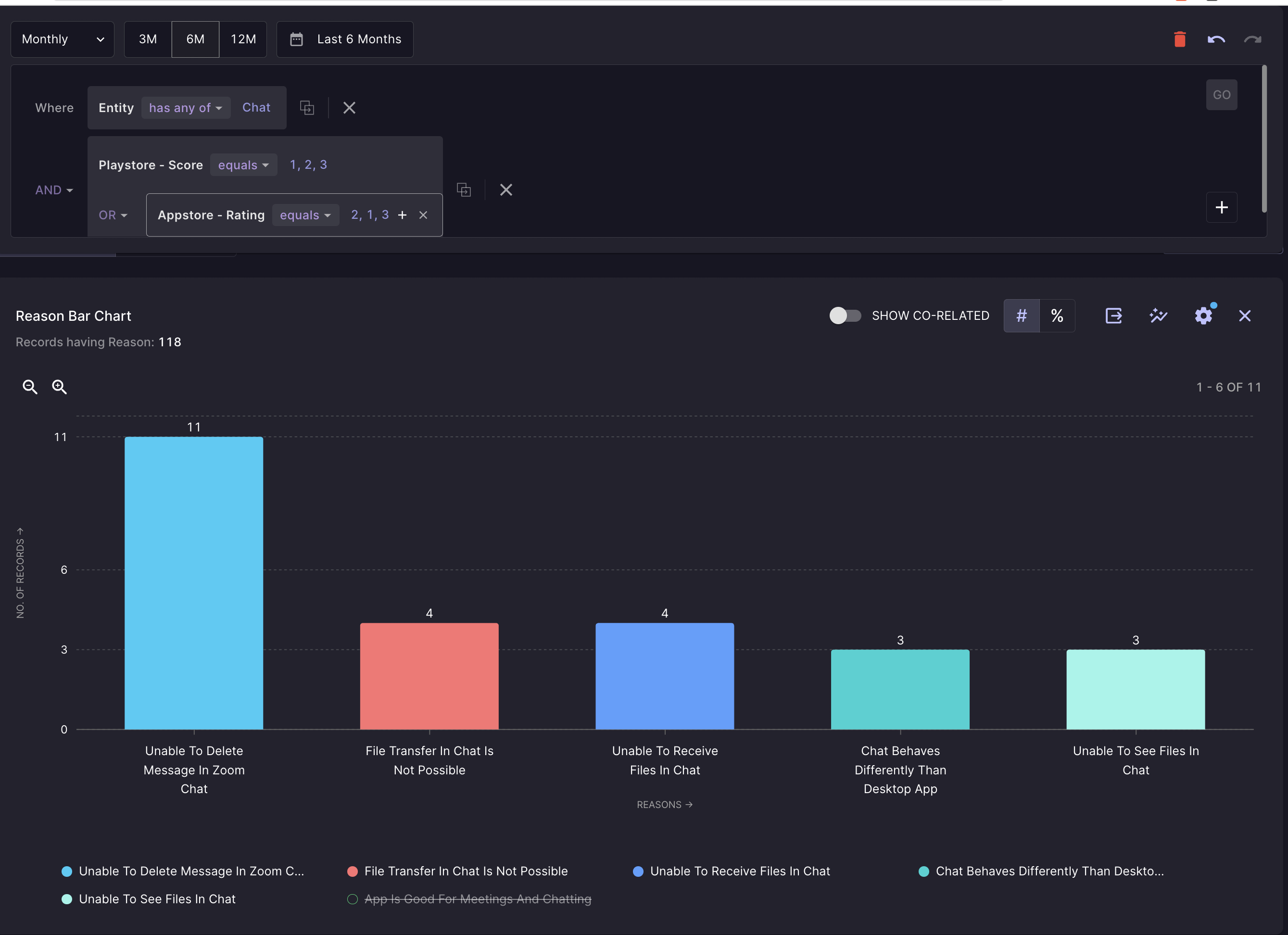The height and width of the screenshot is (935, 1288).
Task: Click the chart zoom out magnifier
Action: pos(29,387)
